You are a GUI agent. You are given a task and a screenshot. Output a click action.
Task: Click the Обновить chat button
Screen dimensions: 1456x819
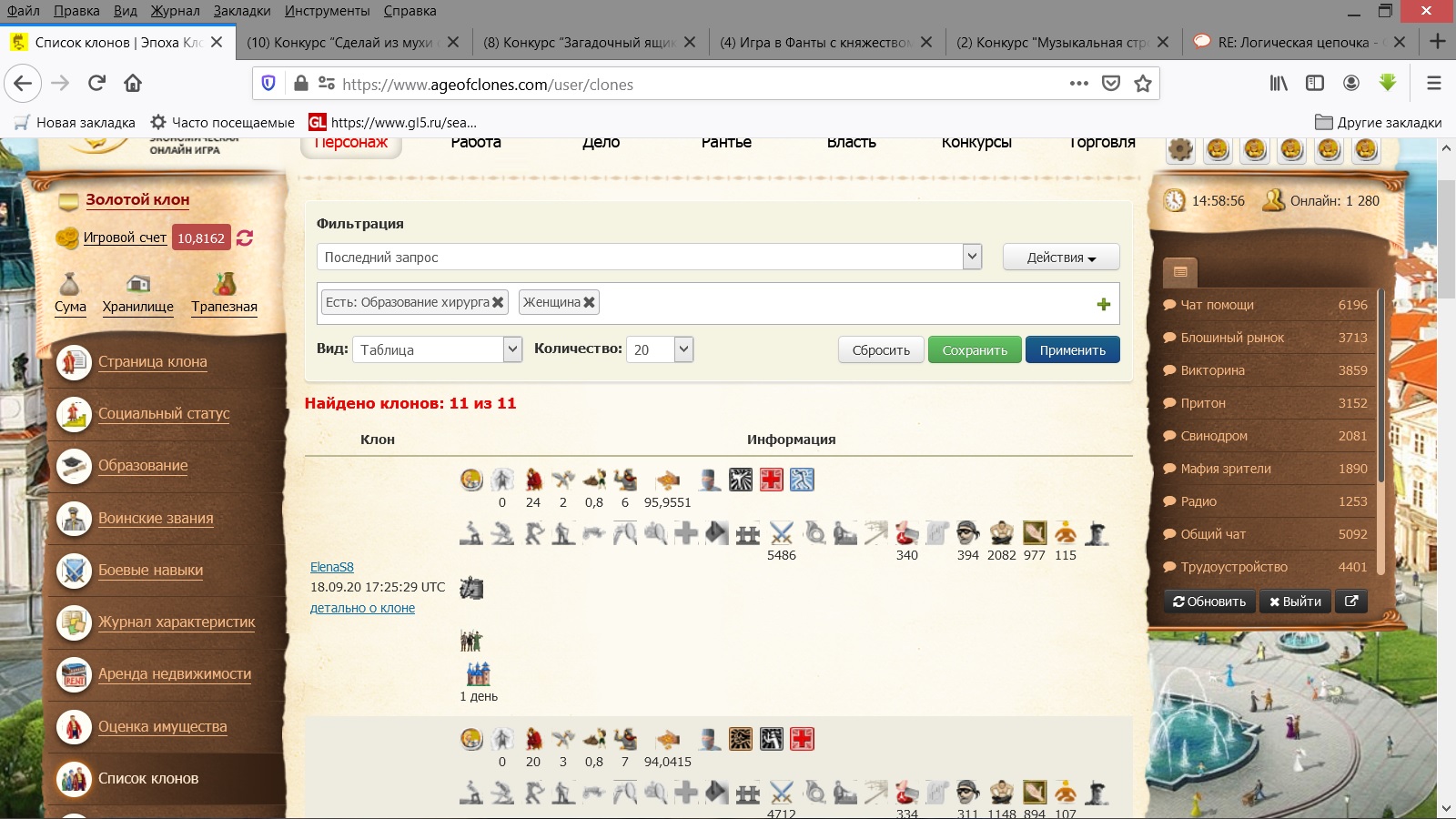pyautogui.click(x=1209, y=602)
